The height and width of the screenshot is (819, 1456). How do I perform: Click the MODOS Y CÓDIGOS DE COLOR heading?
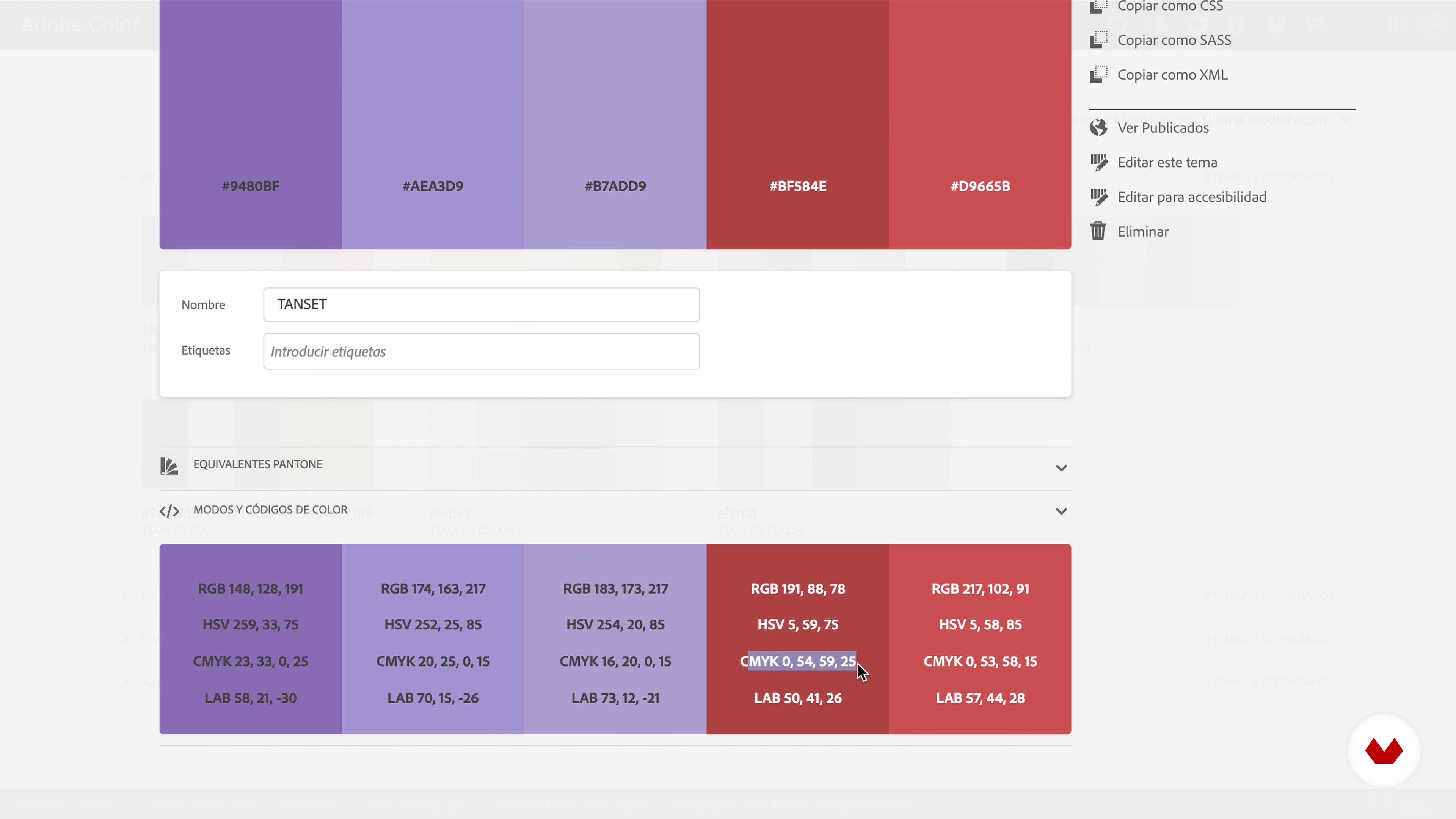click(270, 510)
